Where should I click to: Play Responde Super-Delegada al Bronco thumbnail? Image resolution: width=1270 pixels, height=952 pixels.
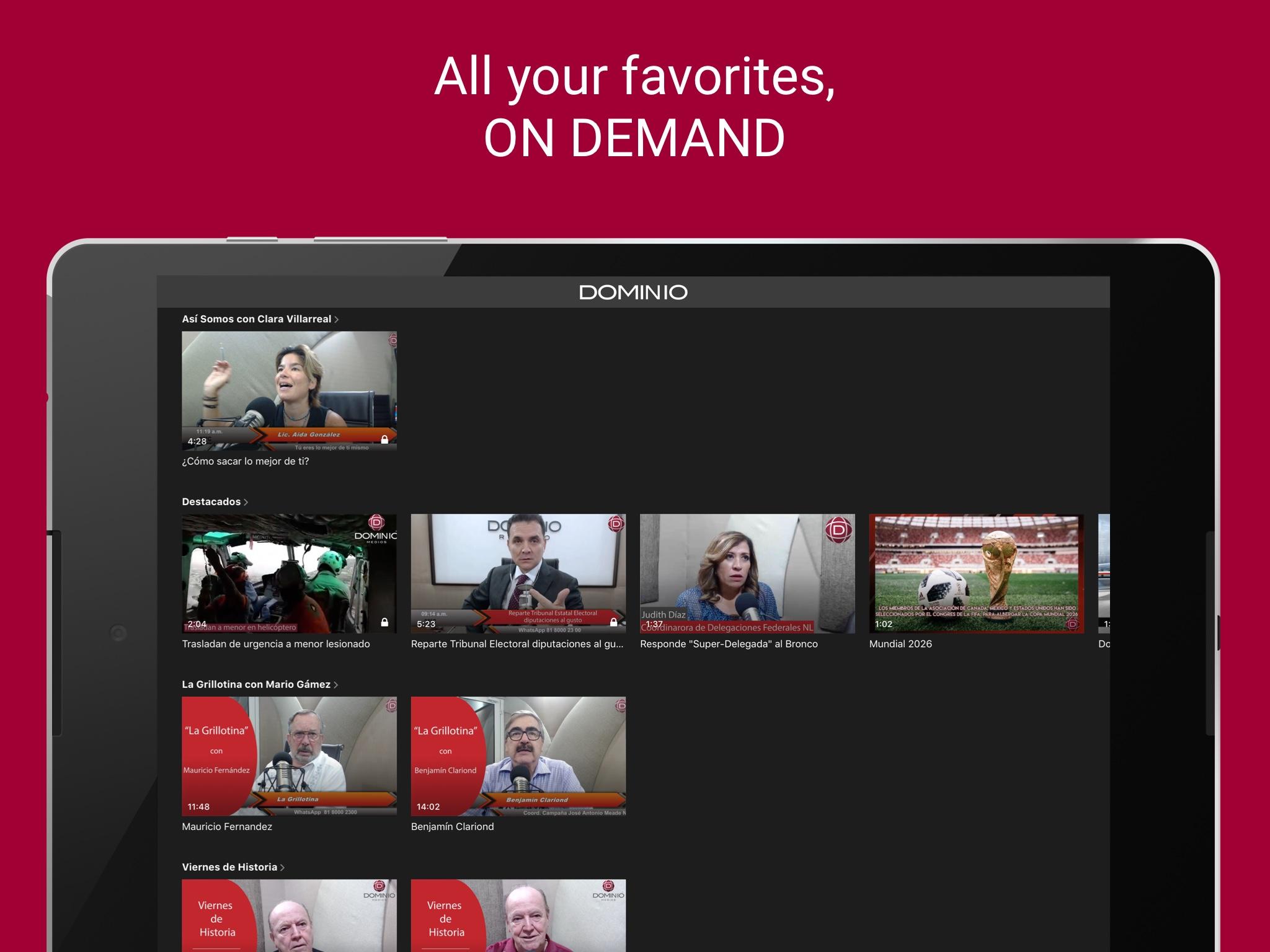coord(747,573)
